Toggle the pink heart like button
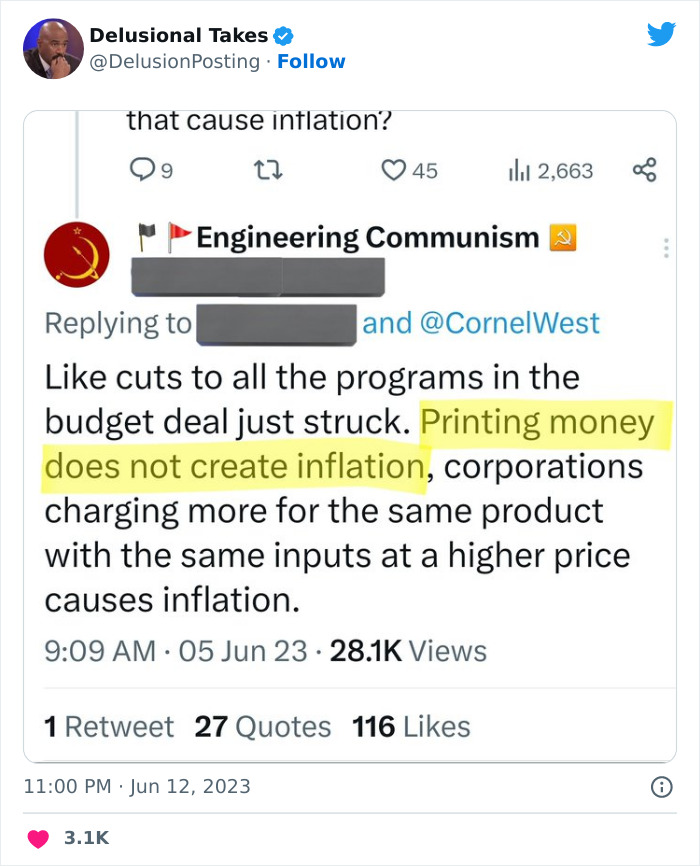700x866 pixels. [x=38, y=837]
